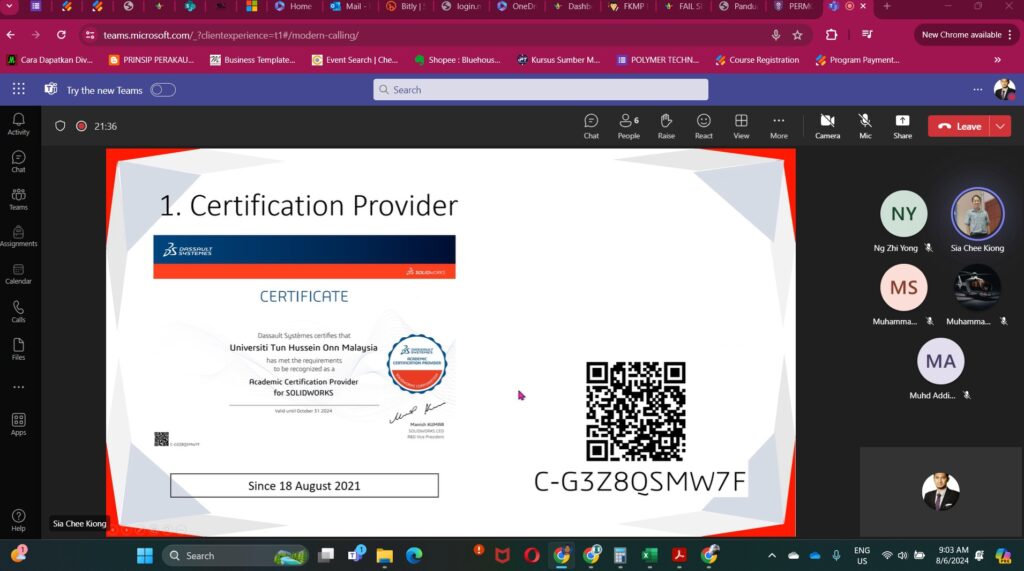The image size is (1024, 571).
Task: Open Program Payment bookmark
Action: pyautogui.click(x=857, y=59)
